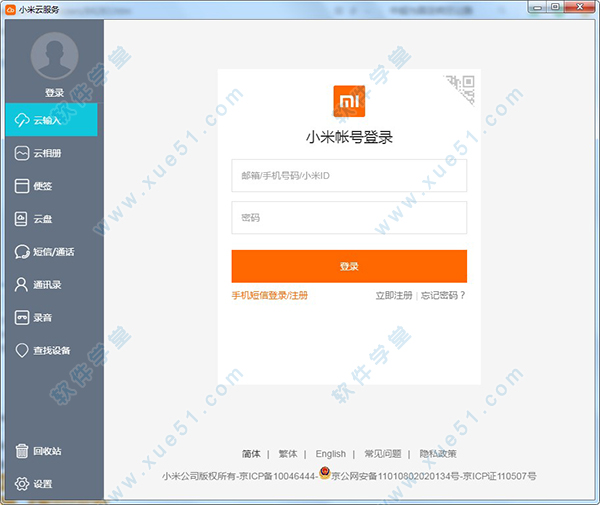Open the 设置 sidebar entry

[x=51, y=484]
